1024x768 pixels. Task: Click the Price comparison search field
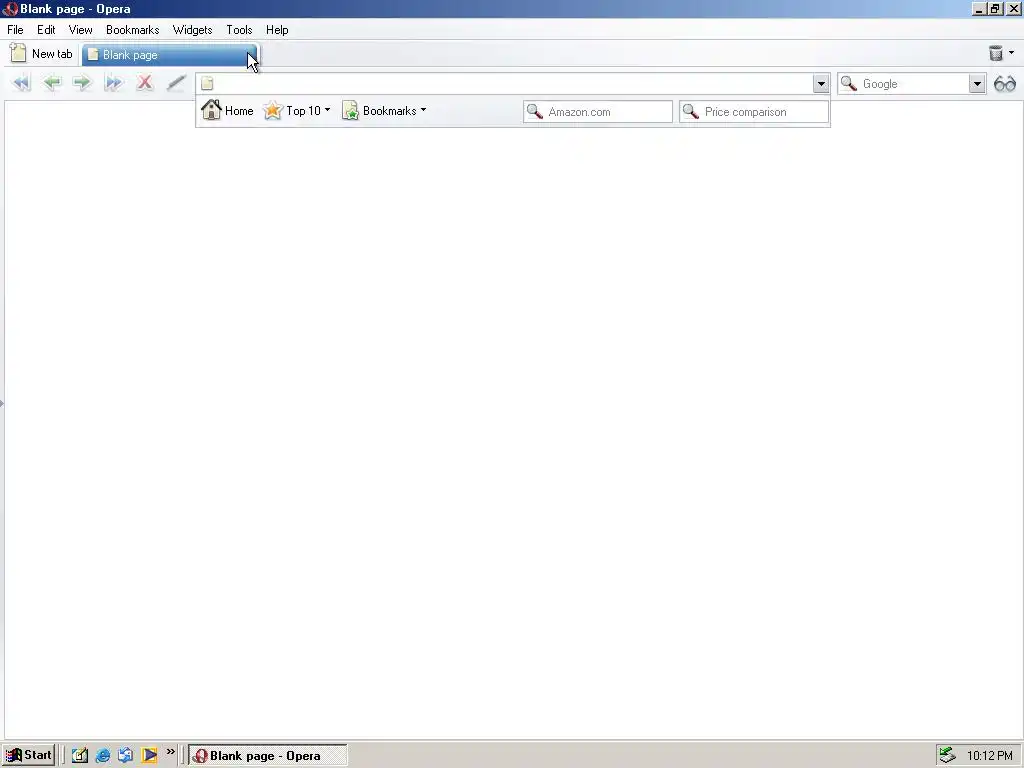(x=754, y=112)
